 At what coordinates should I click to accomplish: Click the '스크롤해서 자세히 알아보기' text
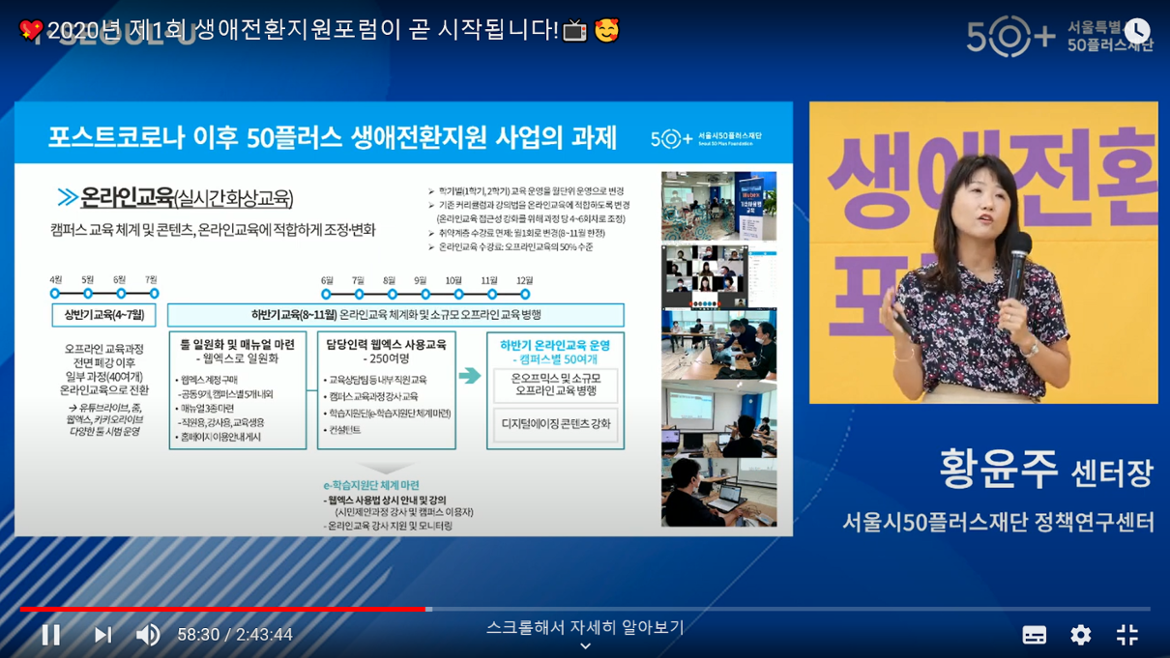[x=585, y=628]
